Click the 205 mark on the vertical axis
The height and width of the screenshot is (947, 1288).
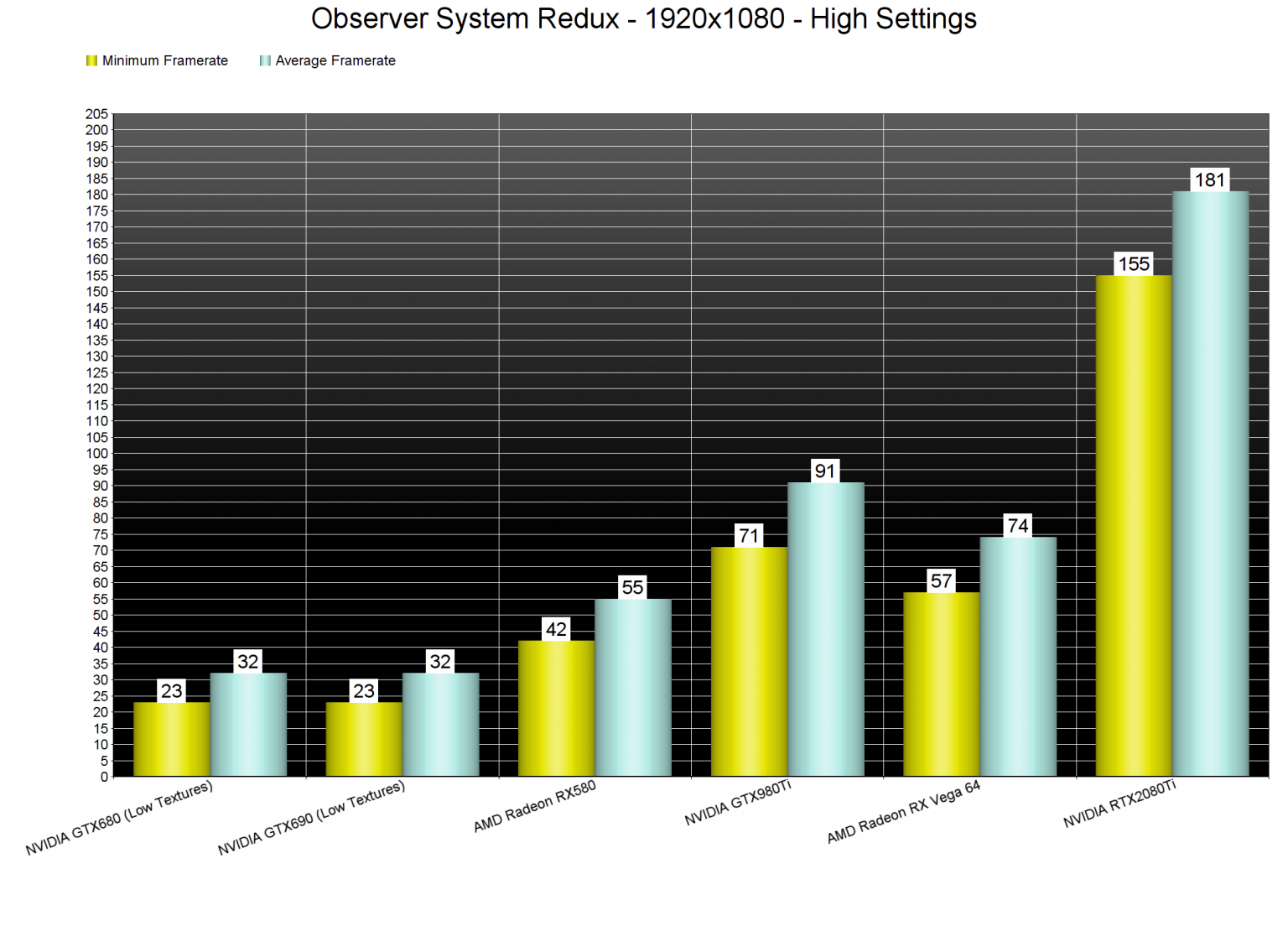97,114
